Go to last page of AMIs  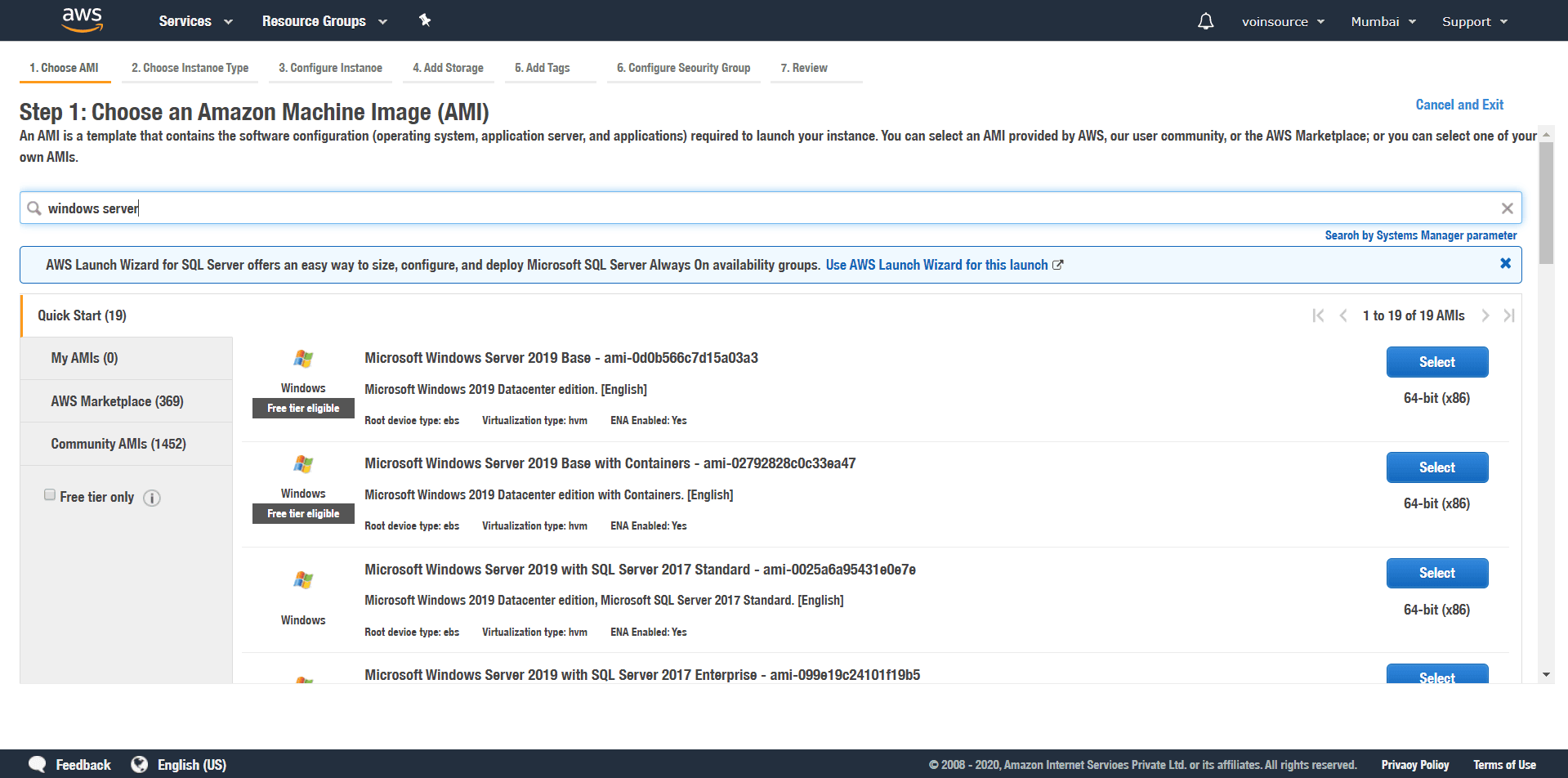(1509, 315)
